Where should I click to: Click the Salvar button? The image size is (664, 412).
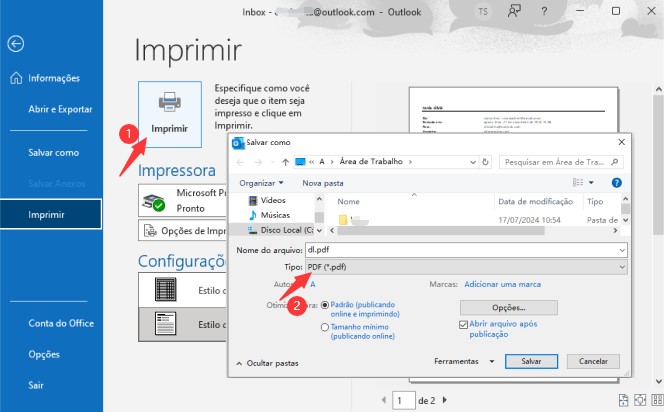[x=531, y=361]
